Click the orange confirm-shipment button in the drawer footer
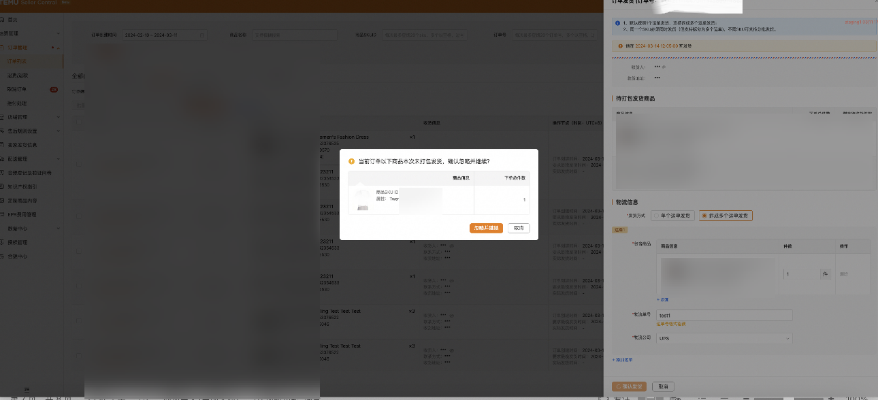 coord(630,385)
